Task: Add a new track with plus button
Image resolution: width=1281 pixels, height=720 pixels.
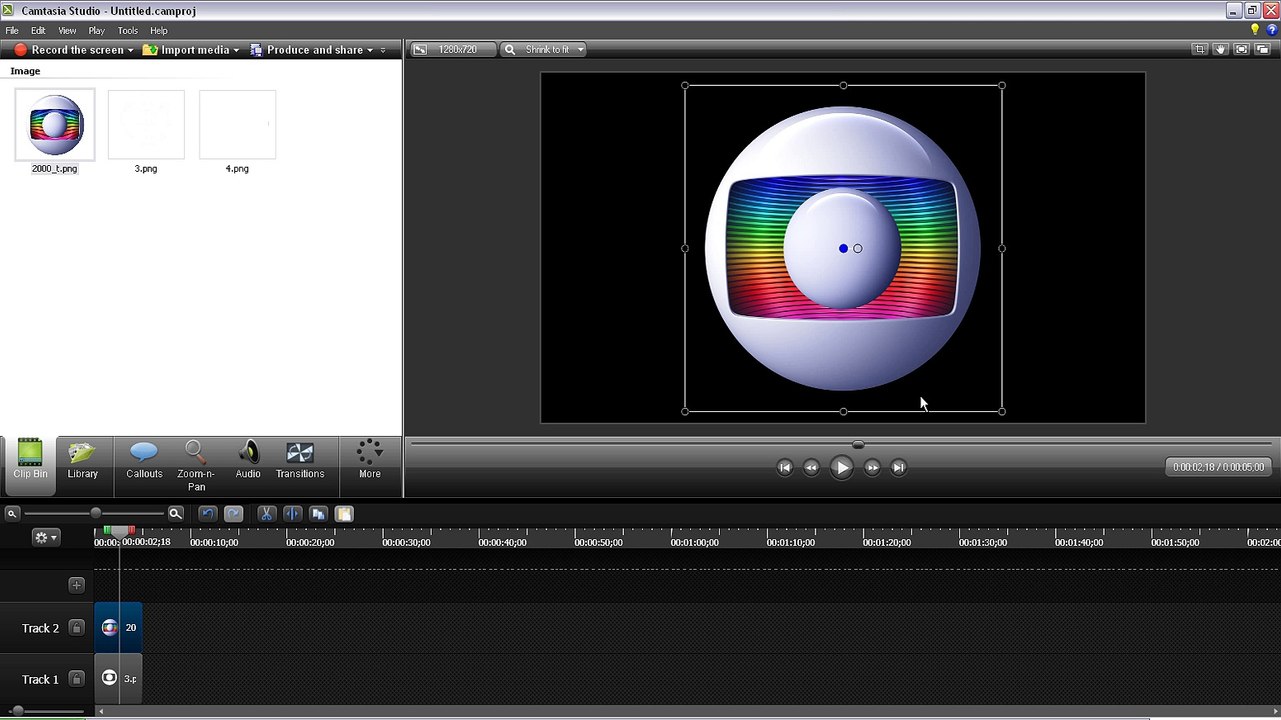Action: click(76, 585)
